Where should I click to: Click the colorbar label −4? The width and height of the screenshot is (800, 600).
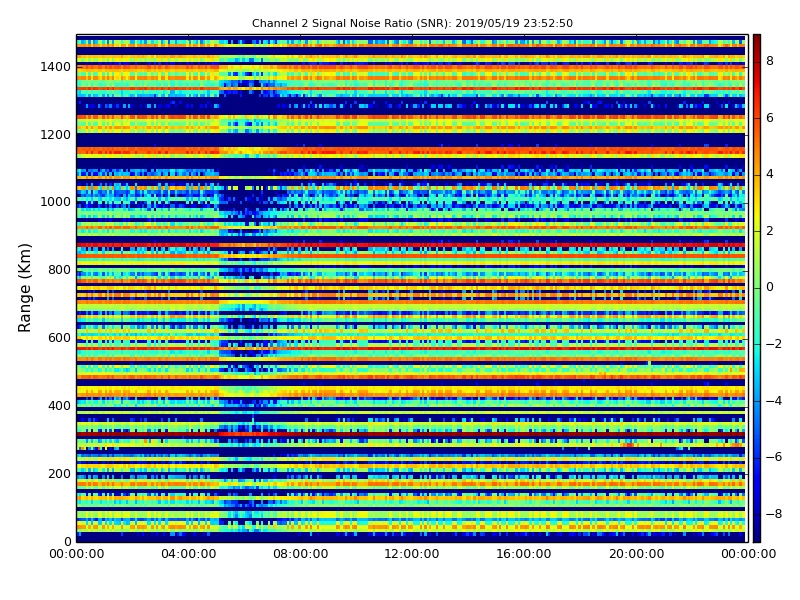coord(774,401)
